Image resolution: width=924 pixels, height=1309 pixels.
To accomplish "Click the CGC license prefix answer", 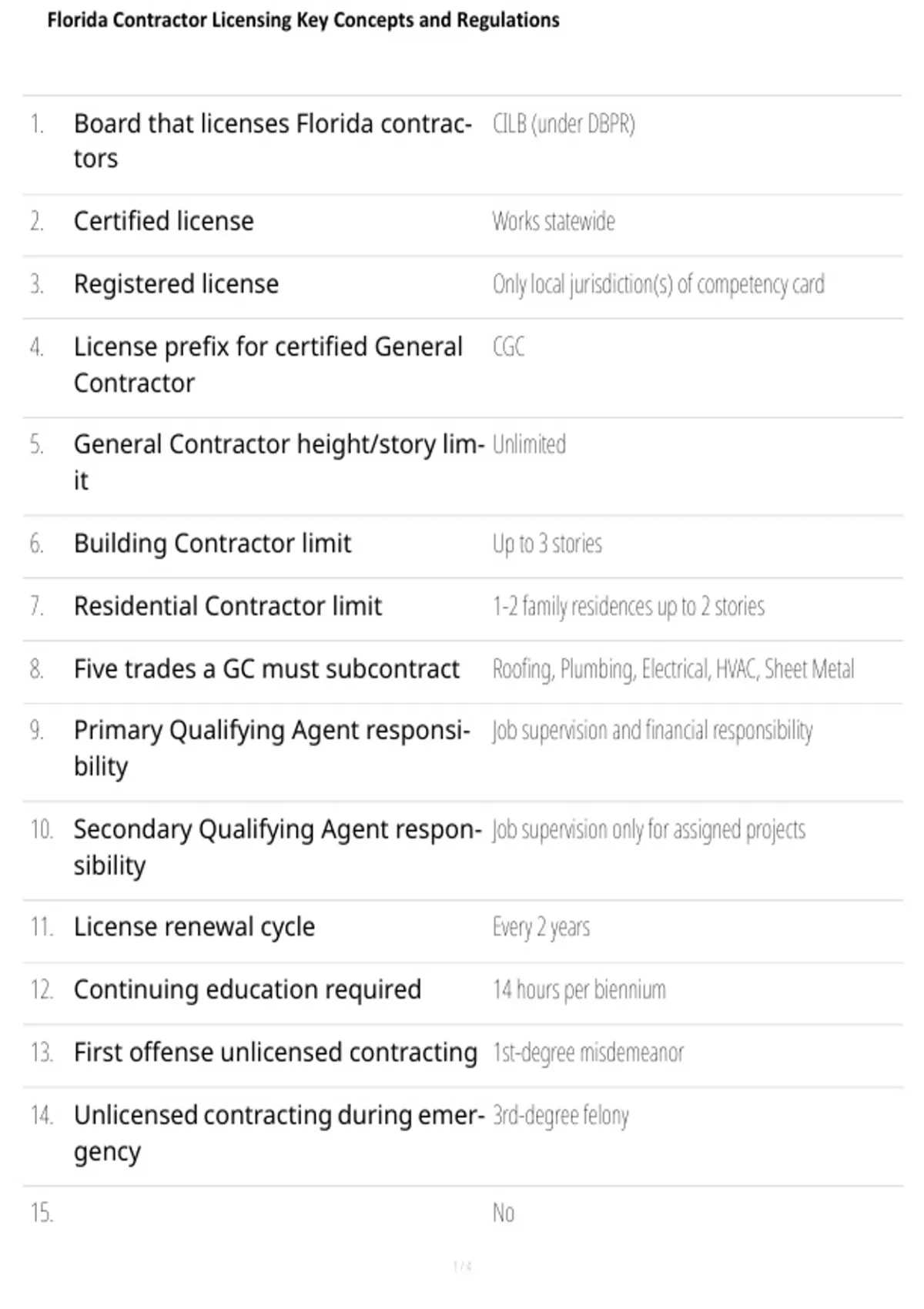I will pos(509,347).
